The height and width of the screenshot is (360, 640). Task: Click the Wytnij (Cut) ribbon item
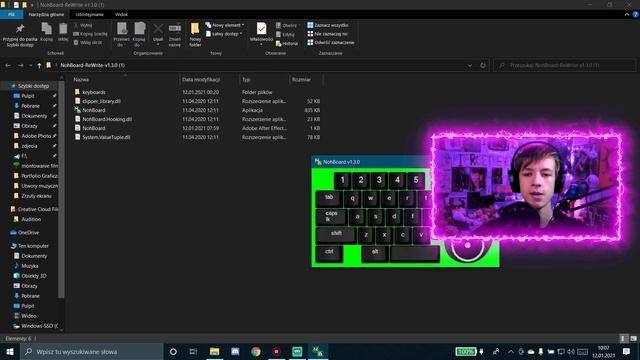tap(83, 25)
